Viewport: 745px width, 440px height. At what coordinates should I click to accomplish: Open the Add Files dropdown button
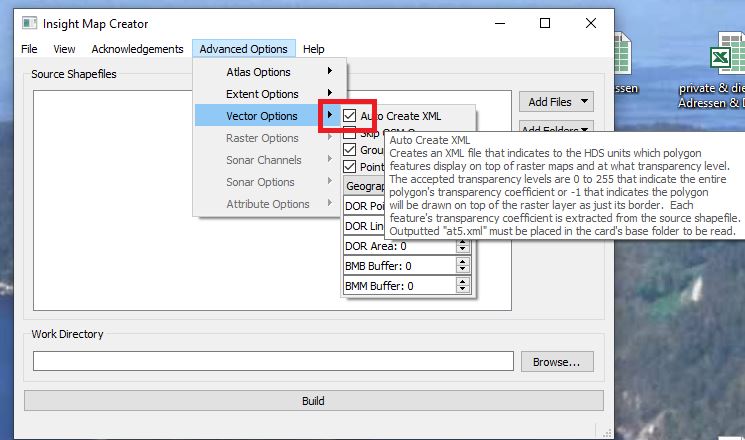557,102
